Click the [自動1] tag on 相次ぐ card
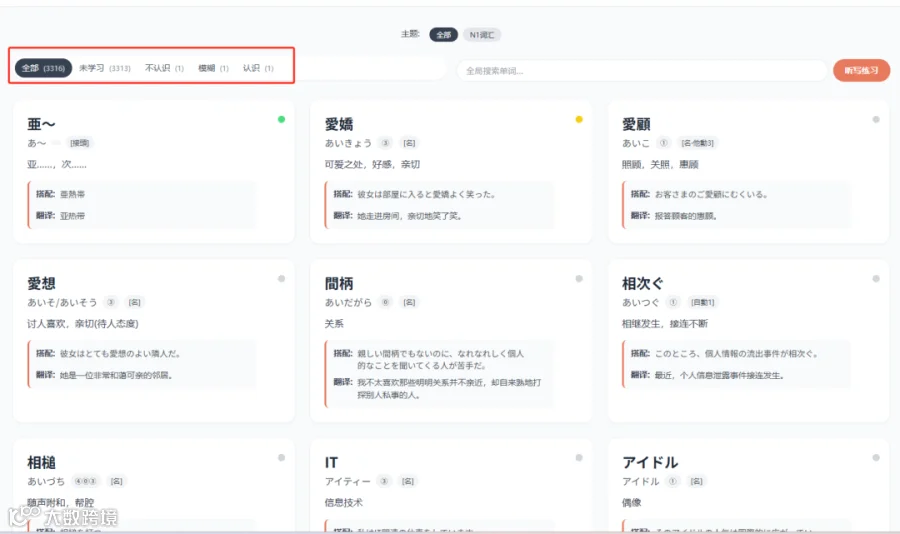Screen dimensions: 900x534 coord(703,302)
